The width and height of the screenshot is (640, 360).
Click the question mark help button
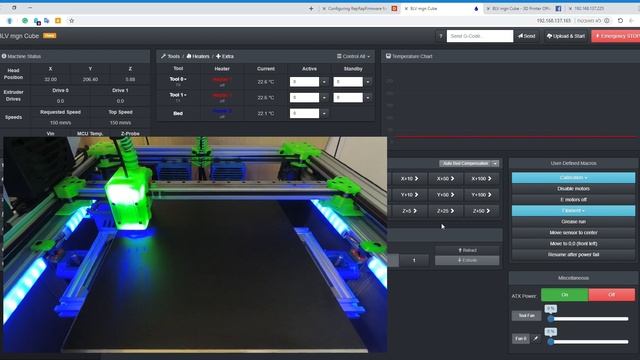(440, 36)
